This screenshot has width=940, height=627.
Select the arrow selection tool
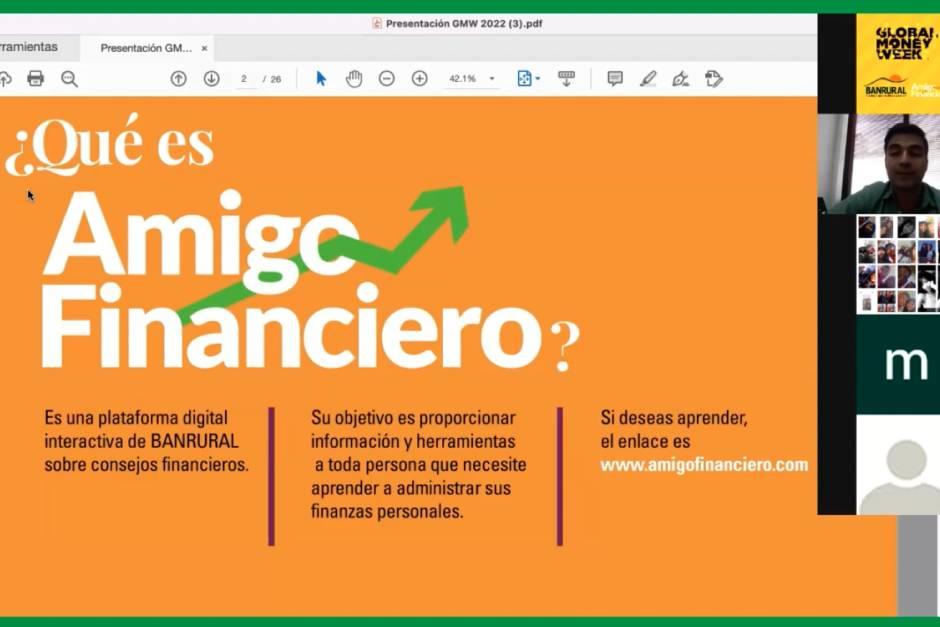tap(321, 78)
